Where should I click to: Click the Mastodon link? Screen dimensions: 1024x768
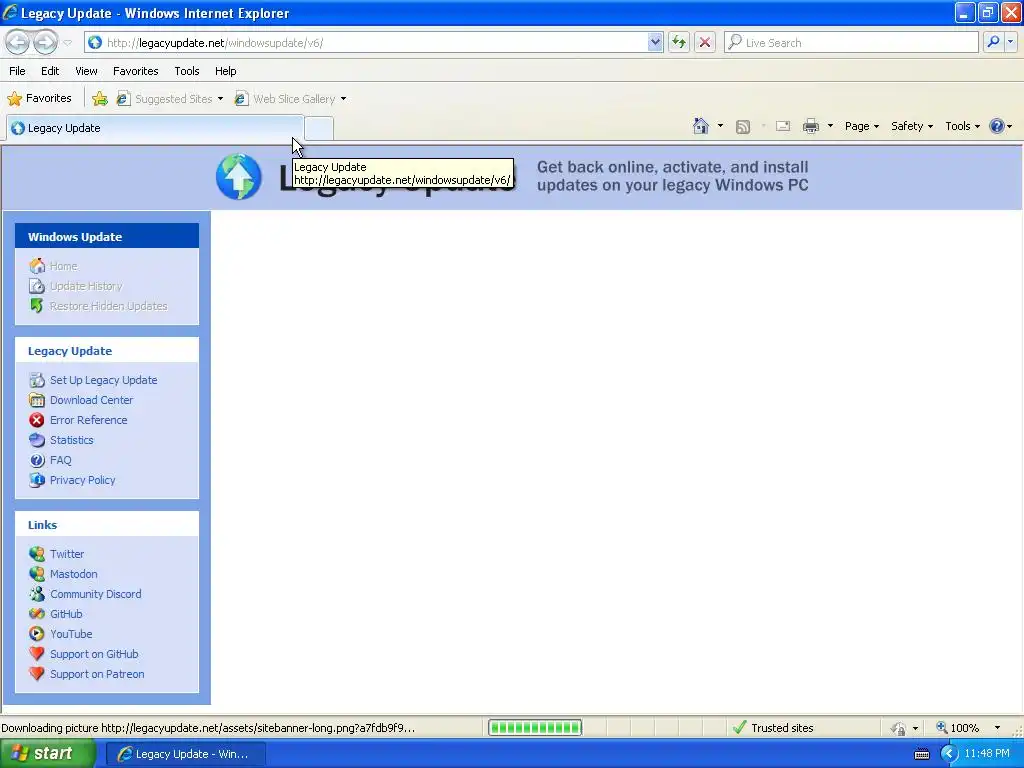pyautogui.click(x=73, y=574)
